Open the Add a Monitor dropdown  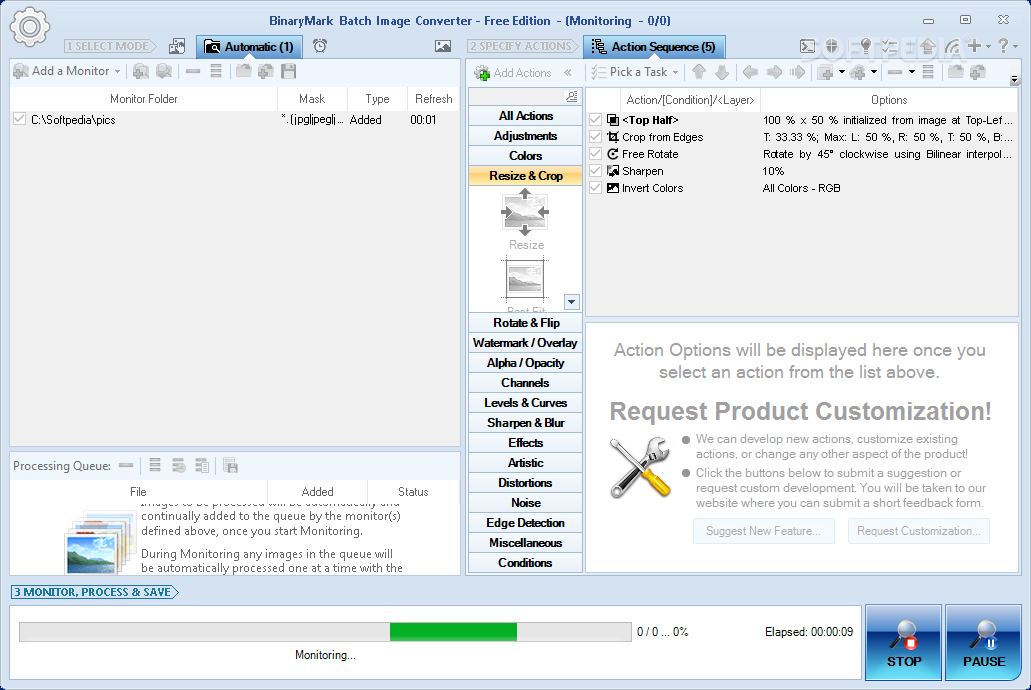tap(117, 71)
